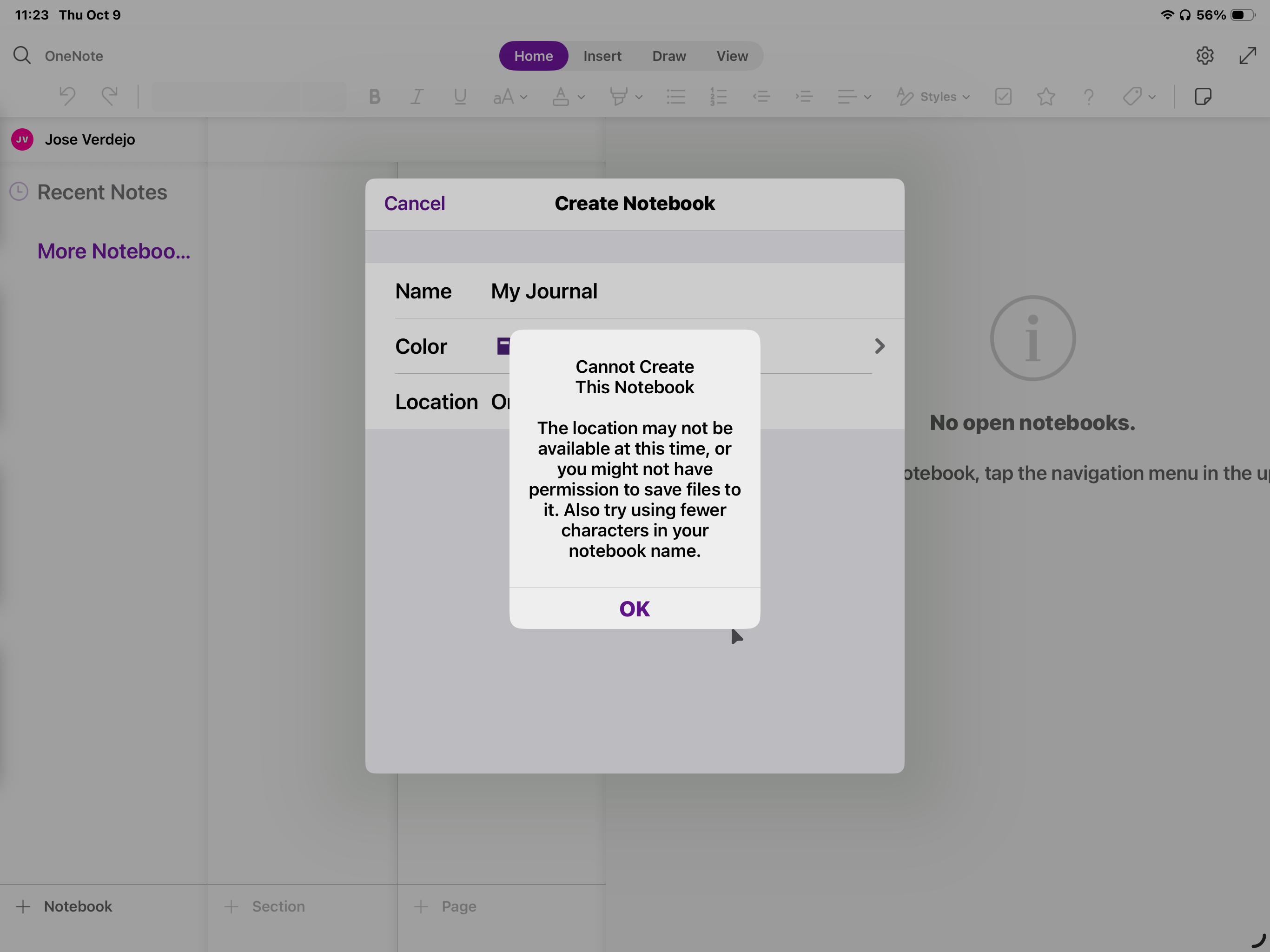Viewport: 1270px width, 952px height.
Task: Open the settings gear icon
Action: pyautogui.click(x=1204, y=56)
